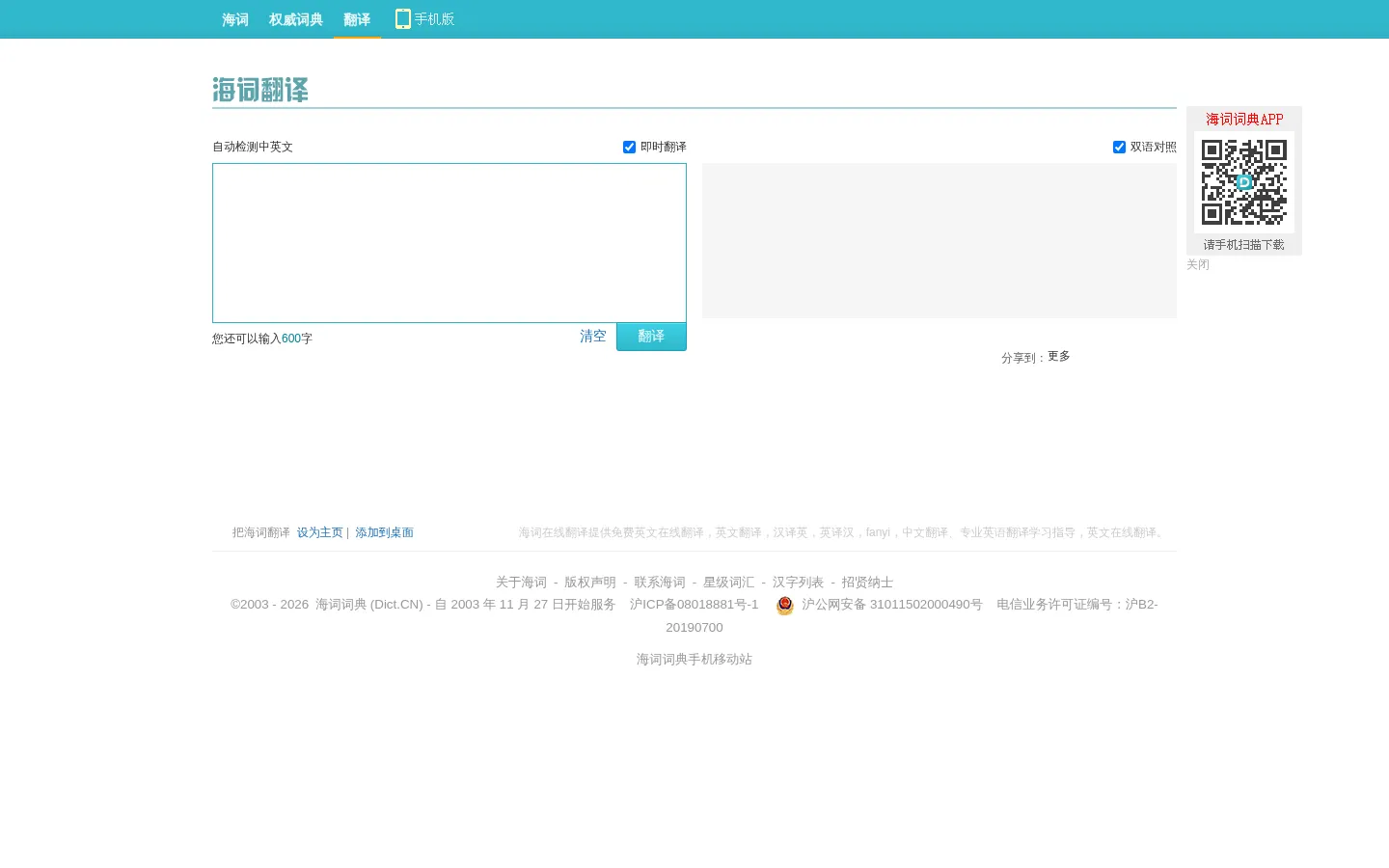Open the 汉字列表 footer link
This screenshot has height=868, width=1389.
798,582
